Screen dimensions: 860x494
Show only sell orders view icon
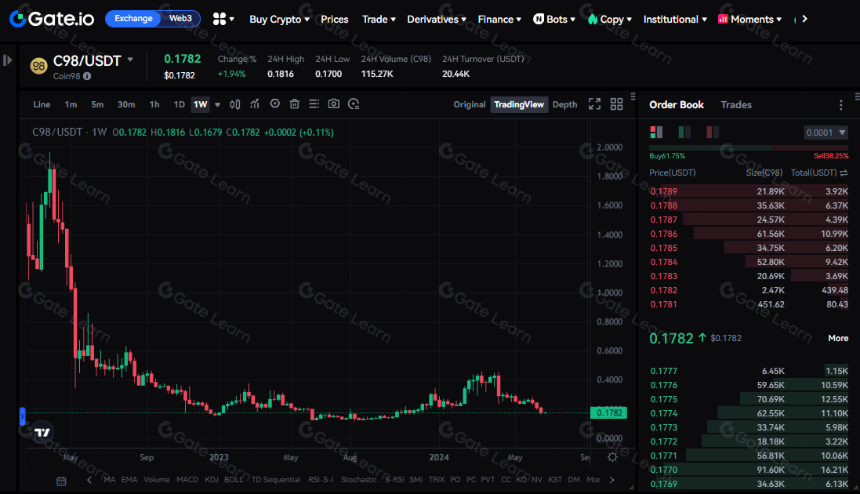[x=712, y=132]
